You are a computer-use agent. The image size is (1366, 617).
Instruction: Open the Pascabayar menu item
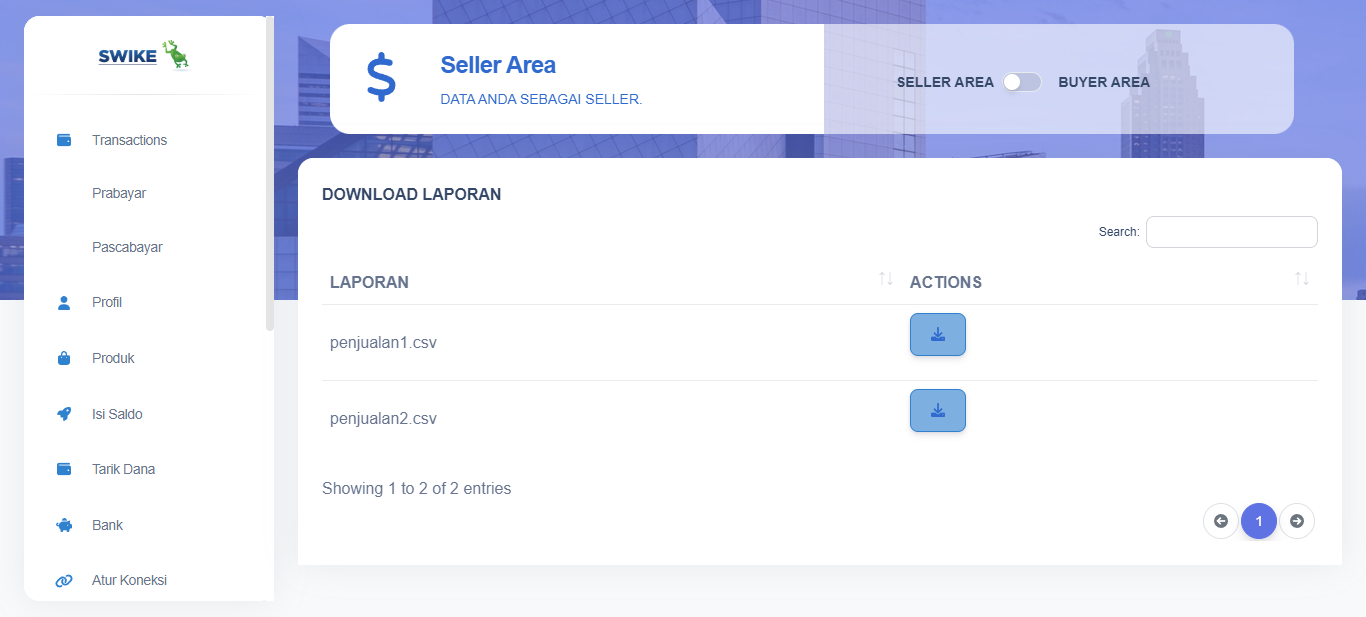click(x=127, y=247)
